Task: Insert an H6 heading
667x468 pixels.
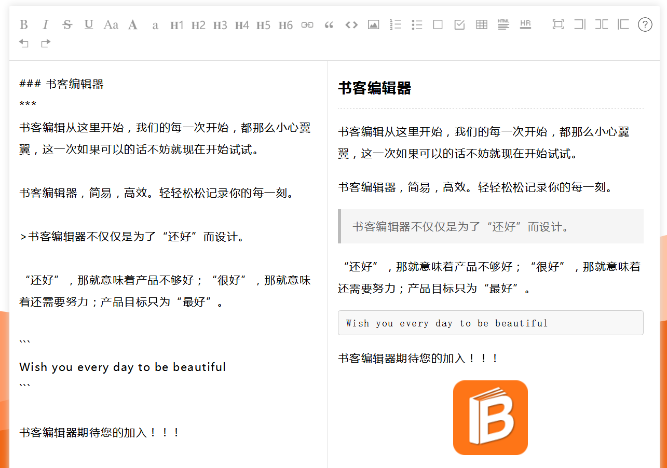Action: point(285,25)
